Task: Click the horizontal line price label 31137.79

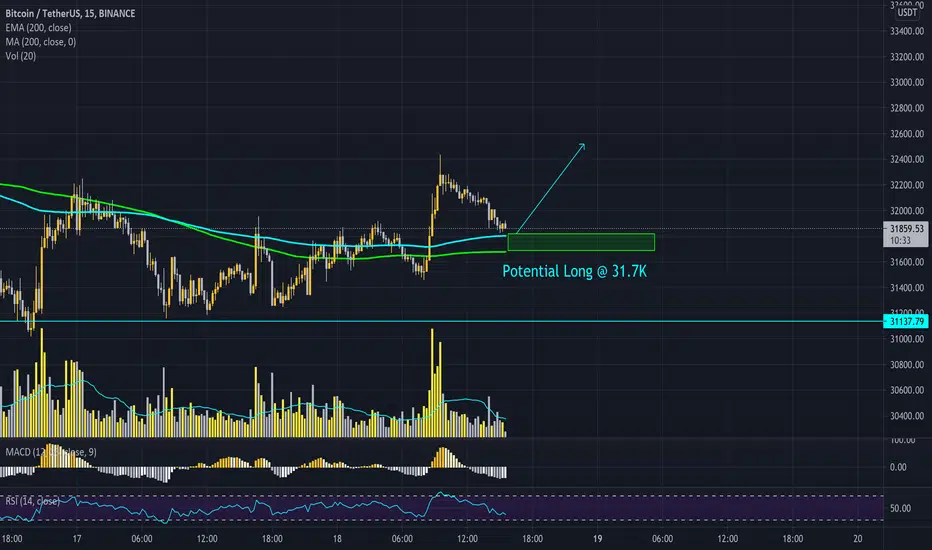Action: click(x=906, y=321)
